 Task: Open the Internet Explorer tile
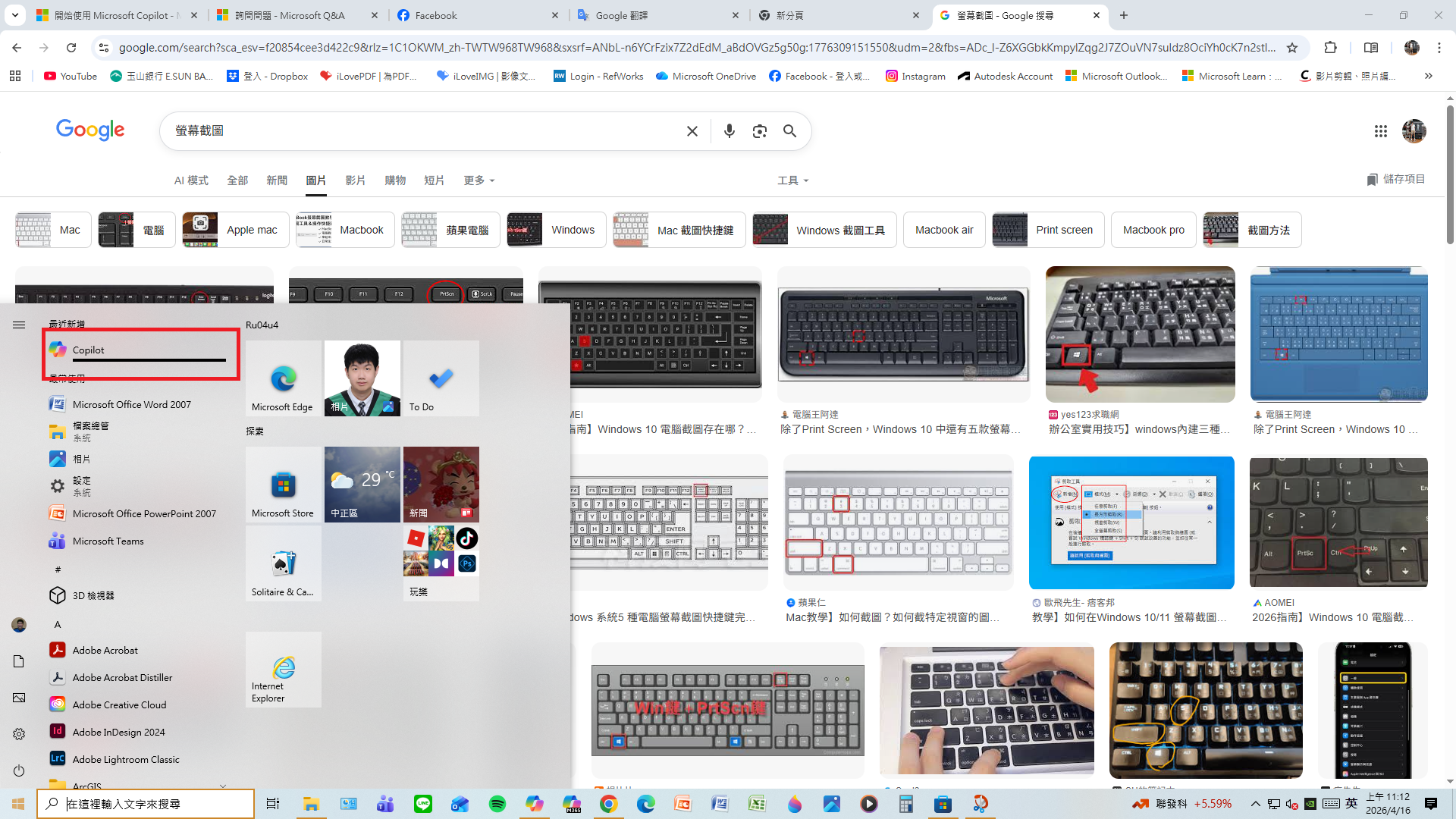tap(284, 670)
